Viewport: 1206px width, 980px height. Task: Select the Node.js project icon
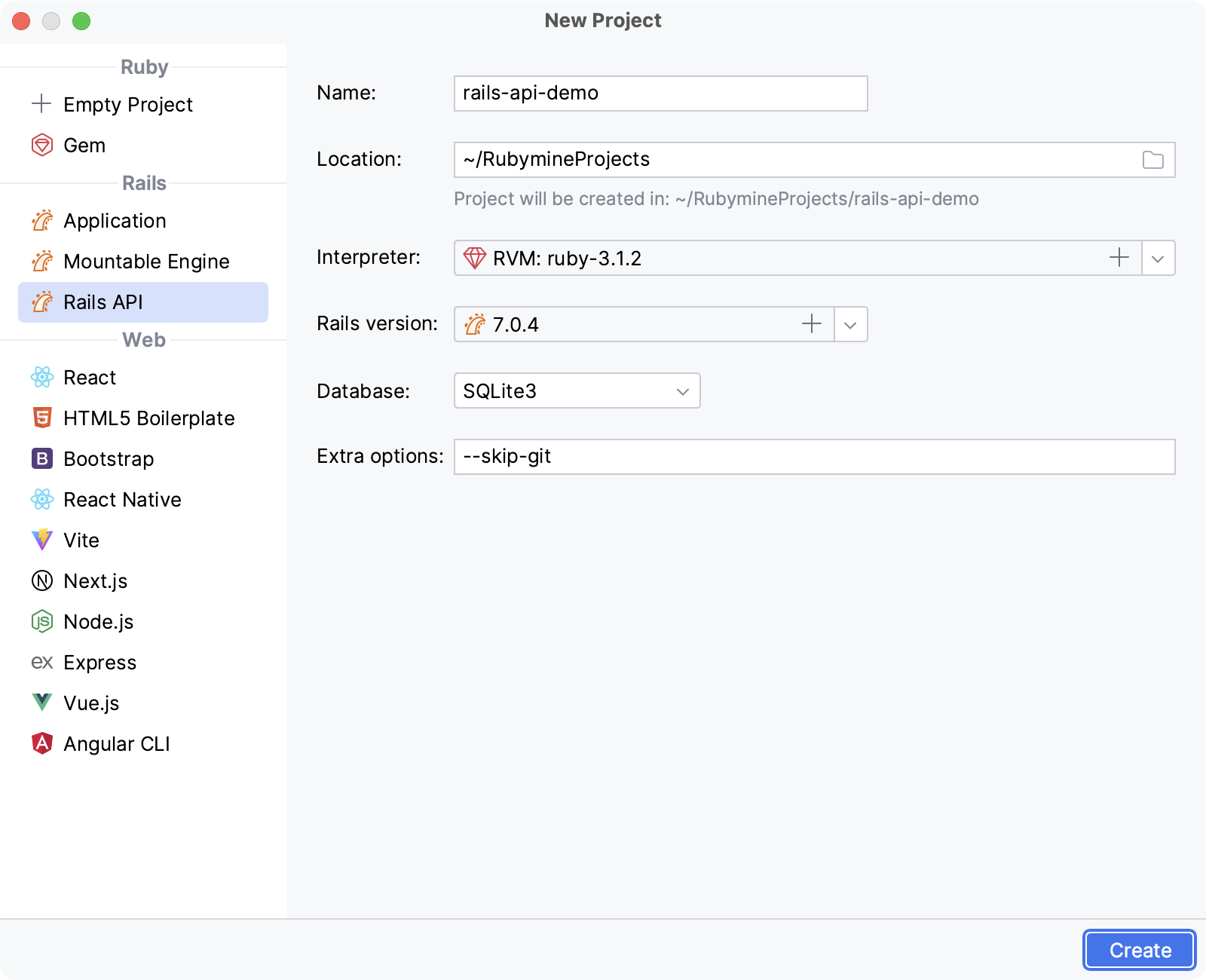(42, 621)
